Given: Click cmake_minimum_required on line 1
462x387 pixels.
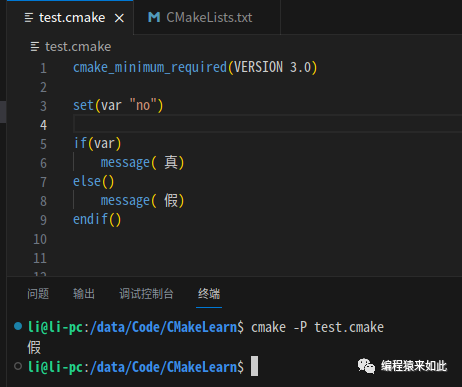Looking at the screenshot, I should coord(150,68).
